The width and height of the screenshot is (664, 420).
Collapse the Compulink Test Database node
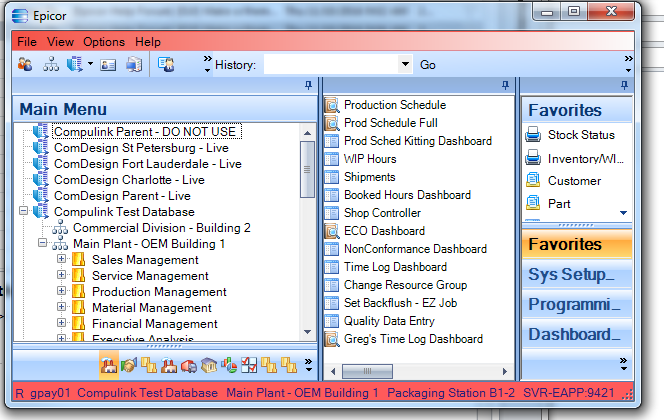point(23,211)
